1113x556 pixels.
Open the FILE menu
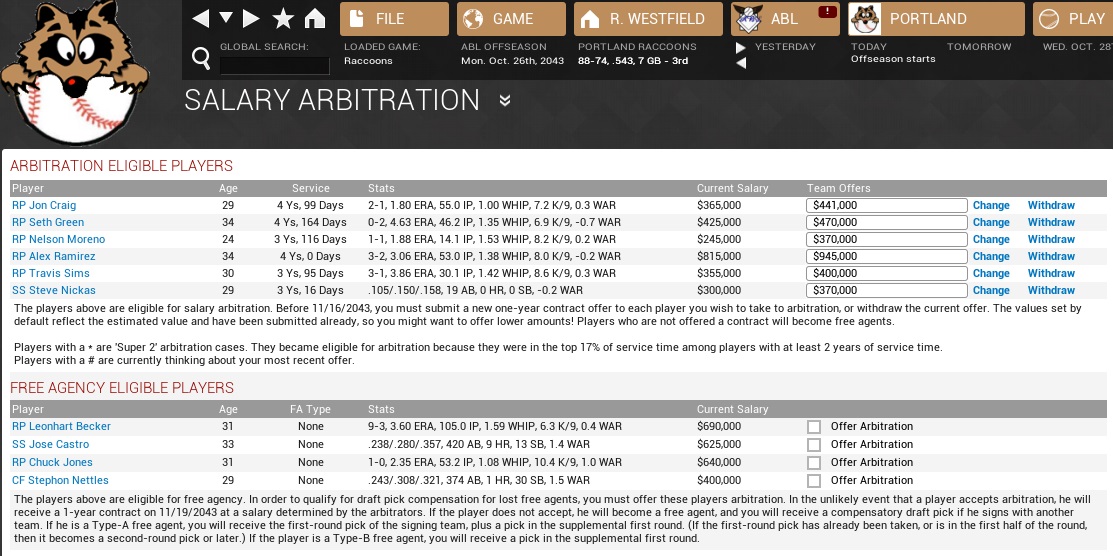tap(395, 19)
